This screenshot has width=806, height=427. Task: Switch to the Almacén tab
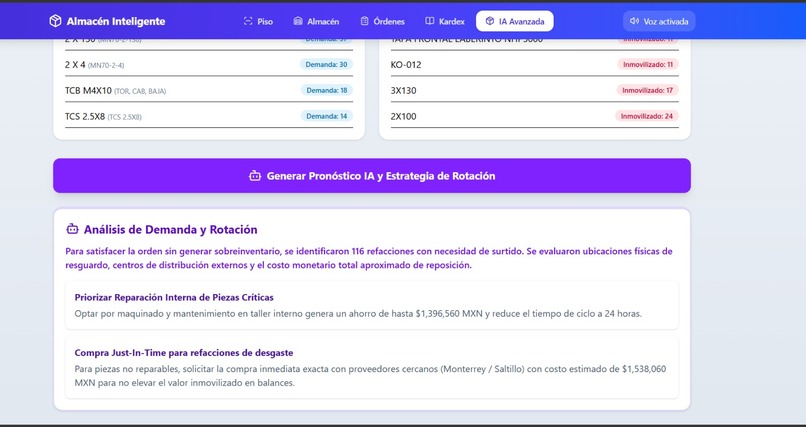(x=316, y=21)
